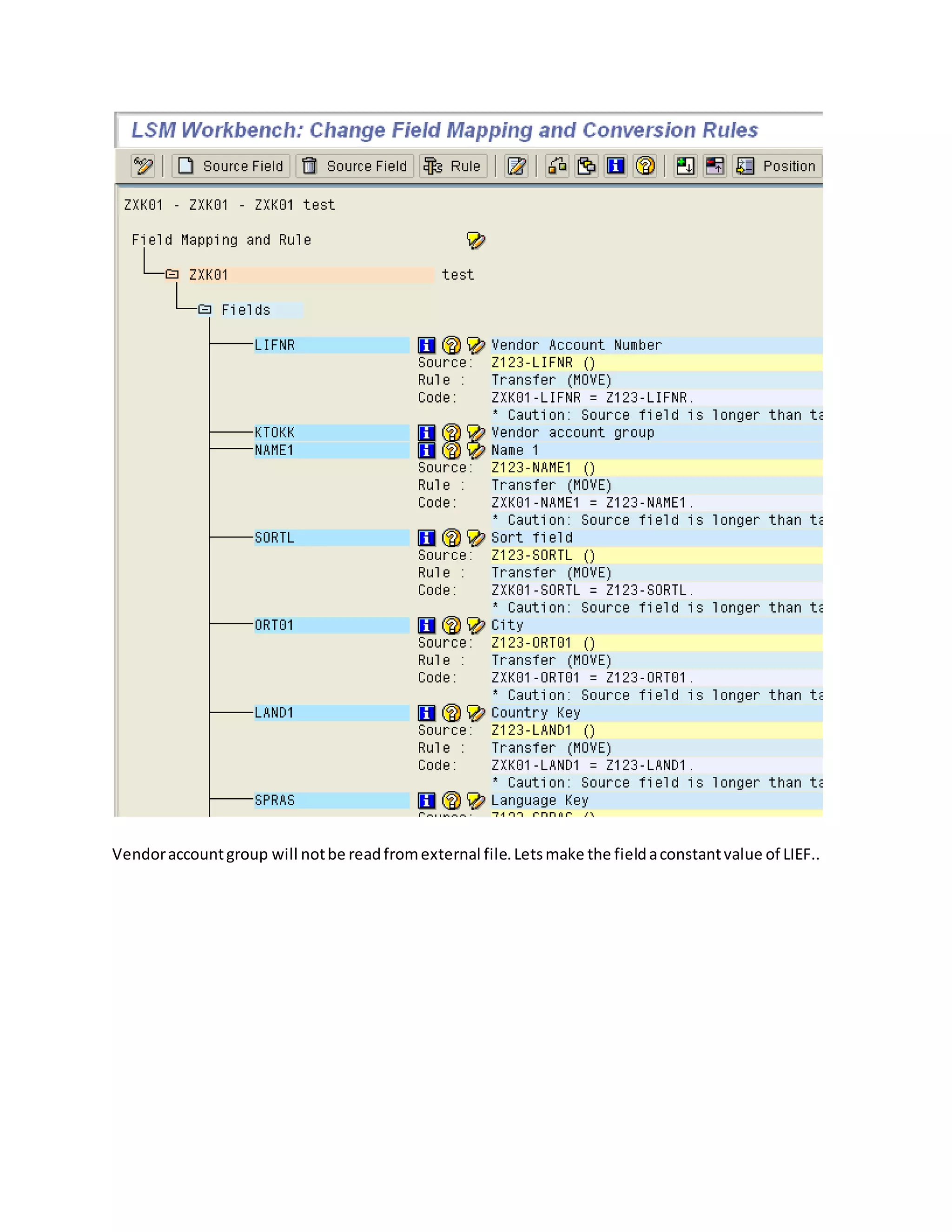Select the SPRAS field
Screen dimensions: 952x1232
click(x=331, y=800)
